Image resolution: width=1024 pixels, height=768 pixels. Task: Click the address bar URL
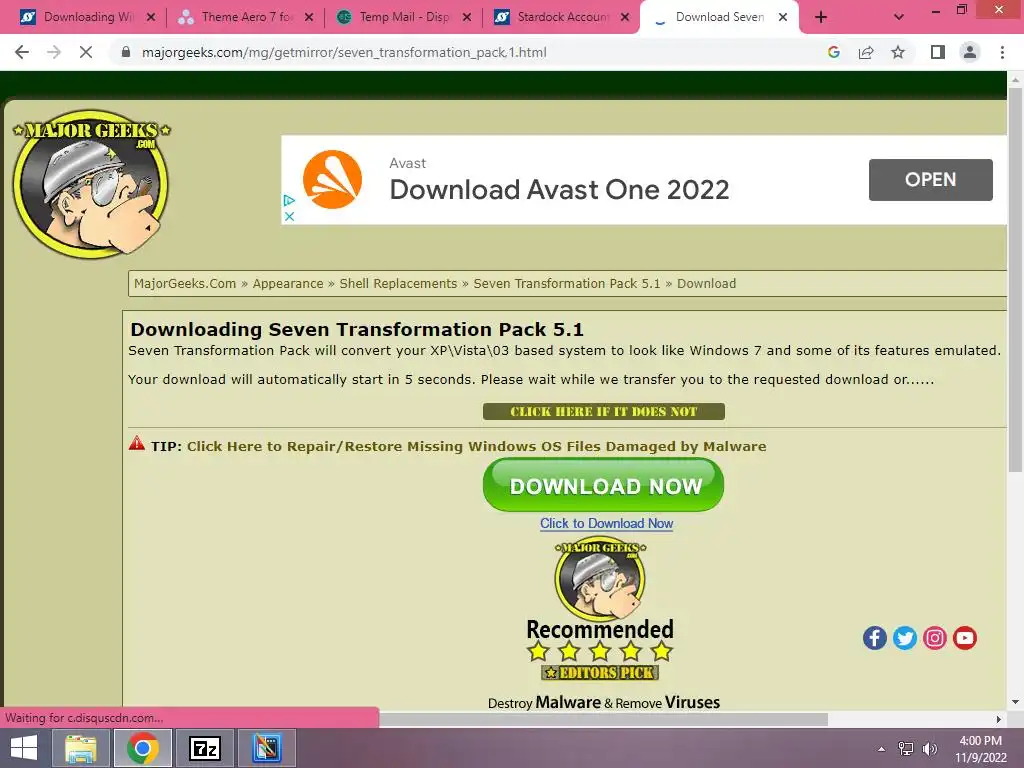click(344, 52)
